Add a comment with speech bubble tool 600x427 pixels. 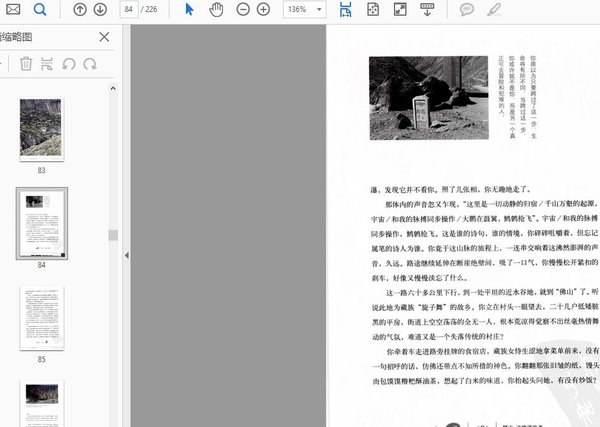click(x=466, y=10)
